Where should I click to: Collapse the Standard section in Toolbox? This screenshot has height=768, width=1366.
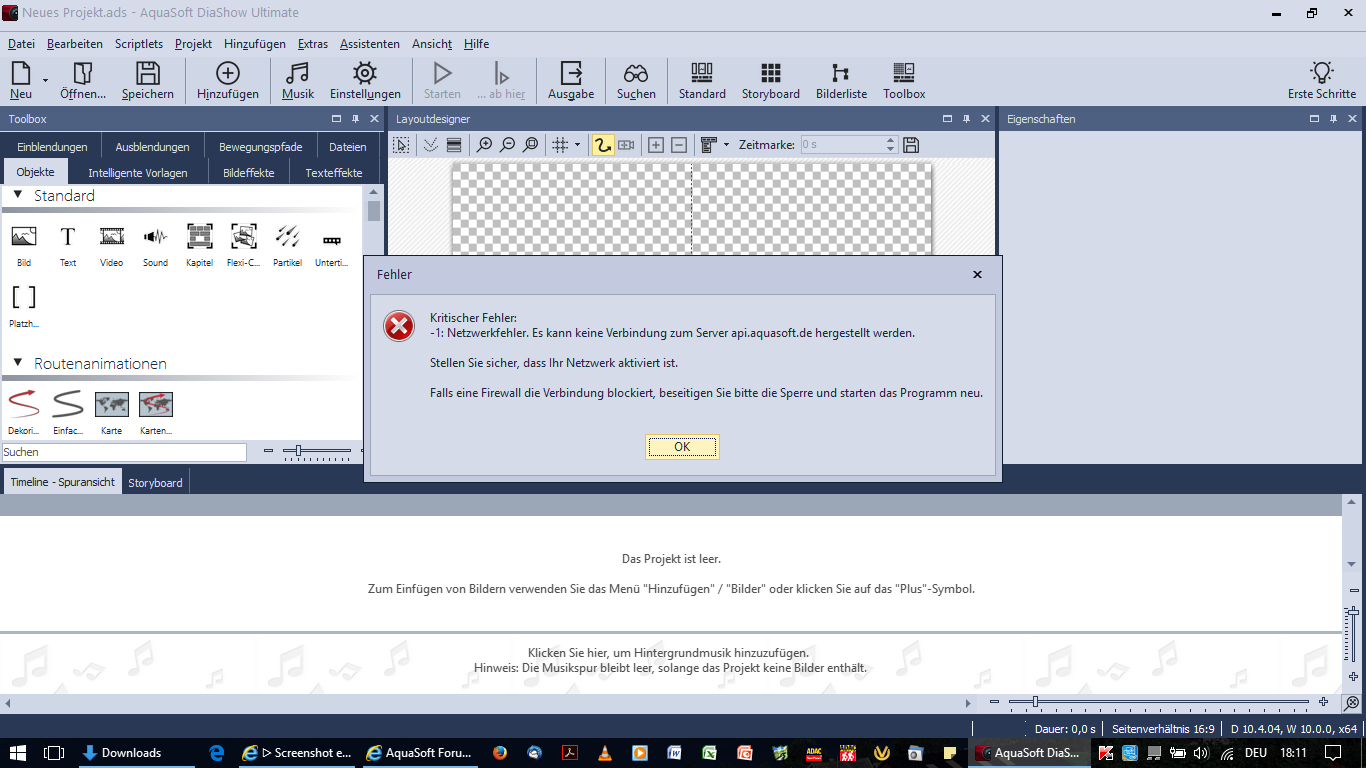[18, 196]
